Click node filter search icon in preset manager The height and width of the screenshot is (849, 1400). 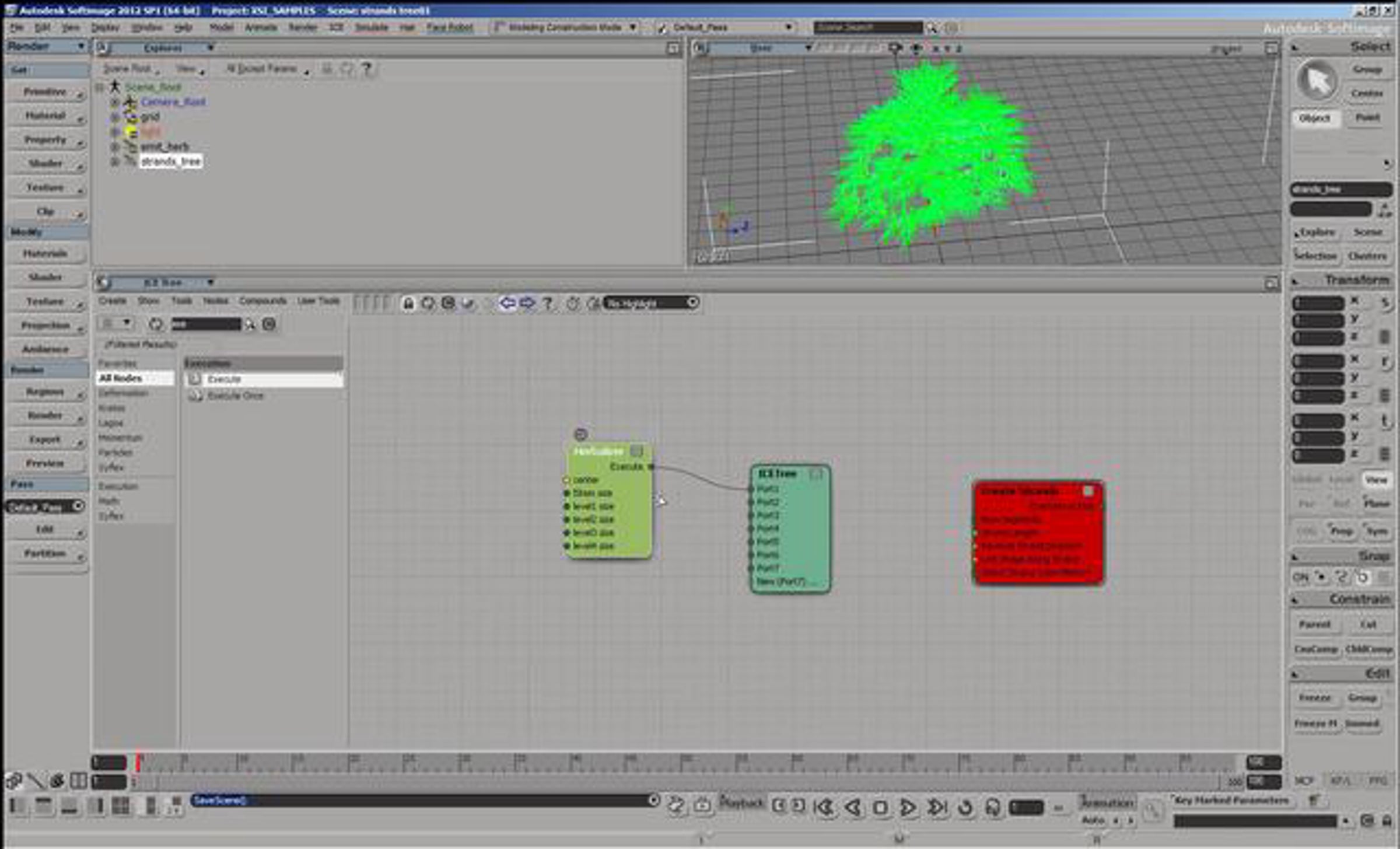point(250,324)
